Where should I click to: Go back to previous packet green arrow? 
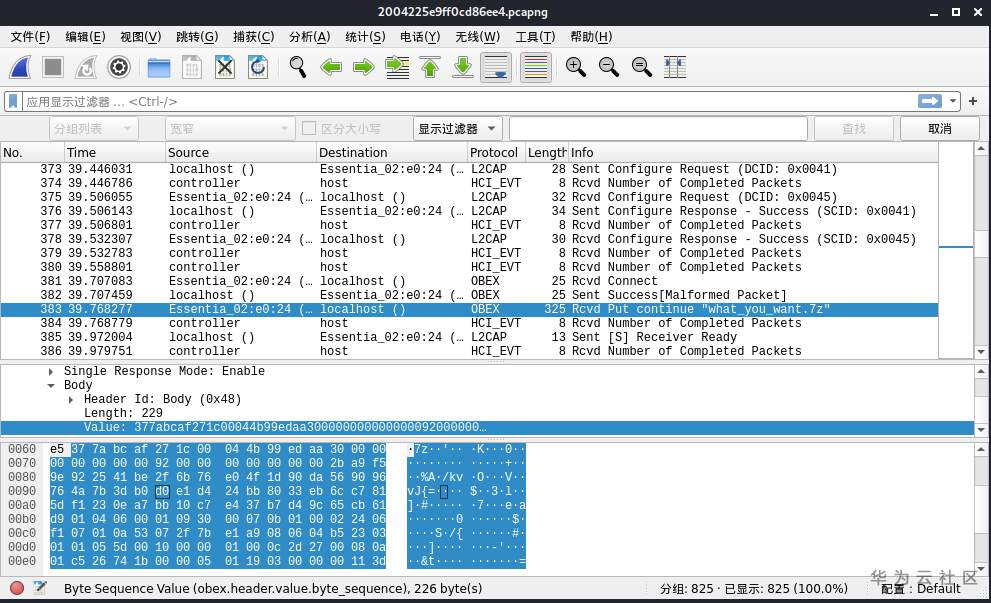point(331,67)
